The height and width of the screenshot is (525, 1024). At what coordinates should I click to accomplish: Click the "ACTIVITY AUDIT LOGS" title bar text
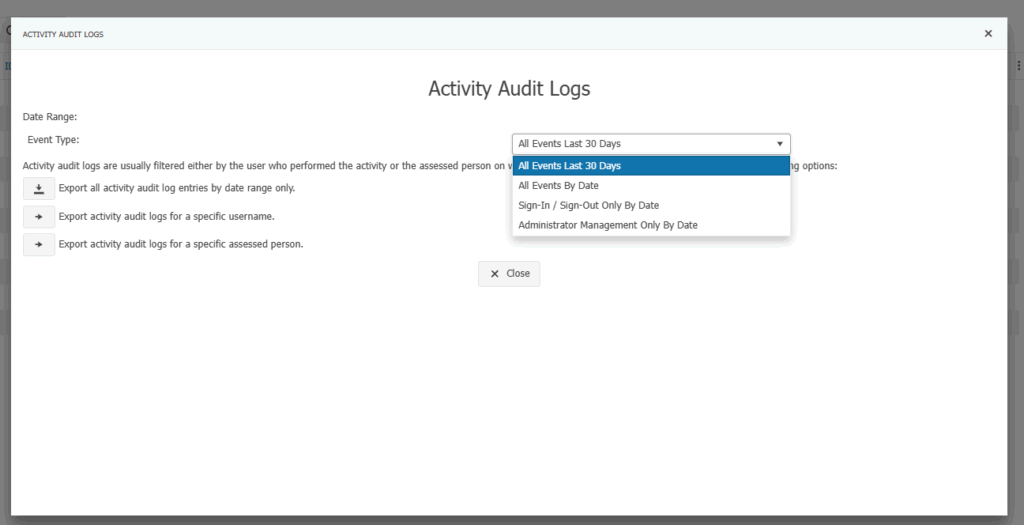63,34
